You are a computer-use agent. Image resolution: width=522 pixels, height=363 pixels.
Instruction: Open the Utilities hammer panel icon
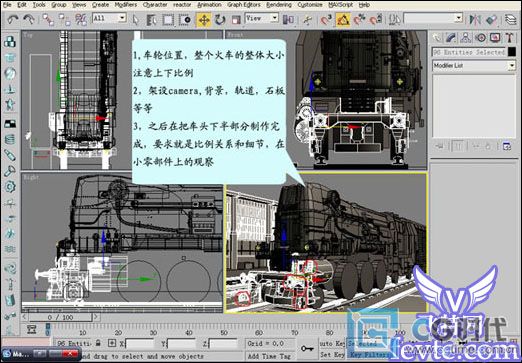click(x=509, y=38)
